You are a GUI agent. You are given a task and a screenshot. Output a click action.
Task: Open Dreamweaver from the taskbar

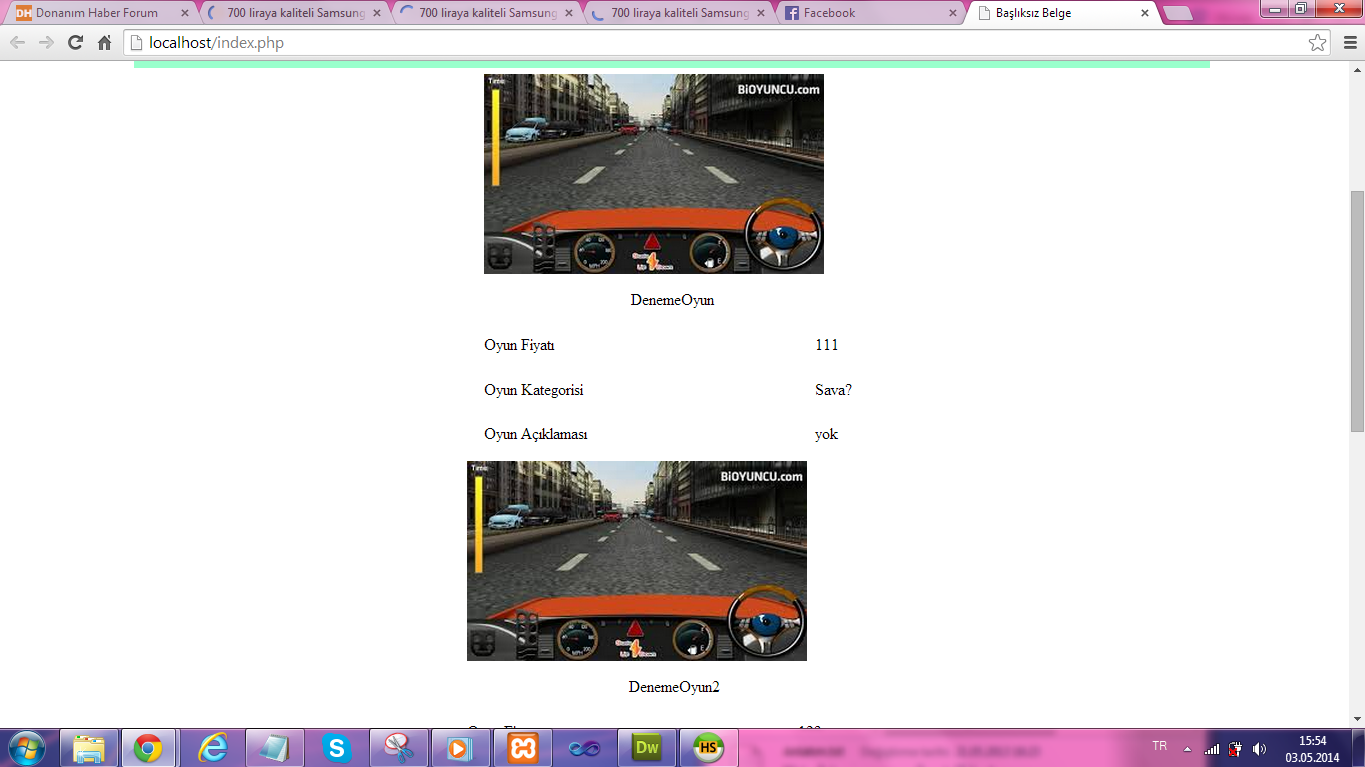pos(647,748)
